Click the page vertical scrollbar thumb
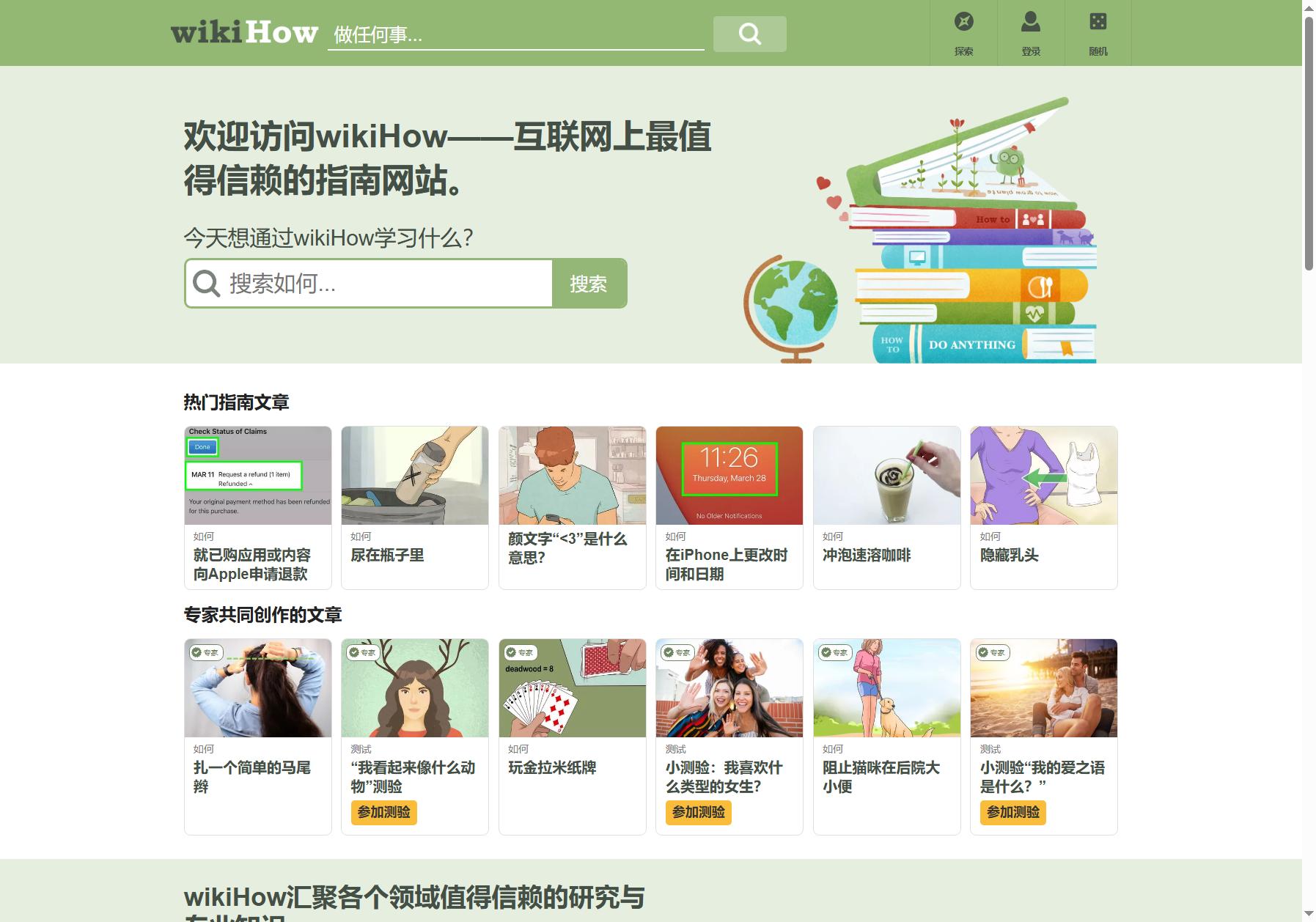 (1309, 143)
